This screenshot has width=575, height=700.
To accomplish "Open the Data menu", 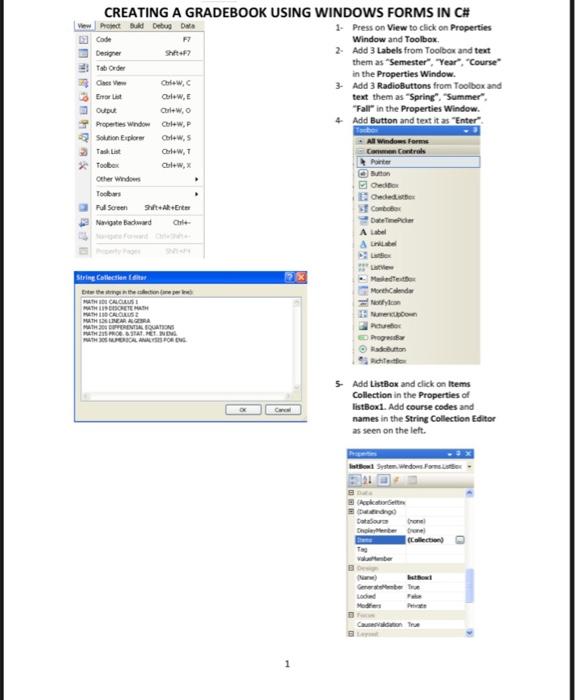I will [188, 26].
